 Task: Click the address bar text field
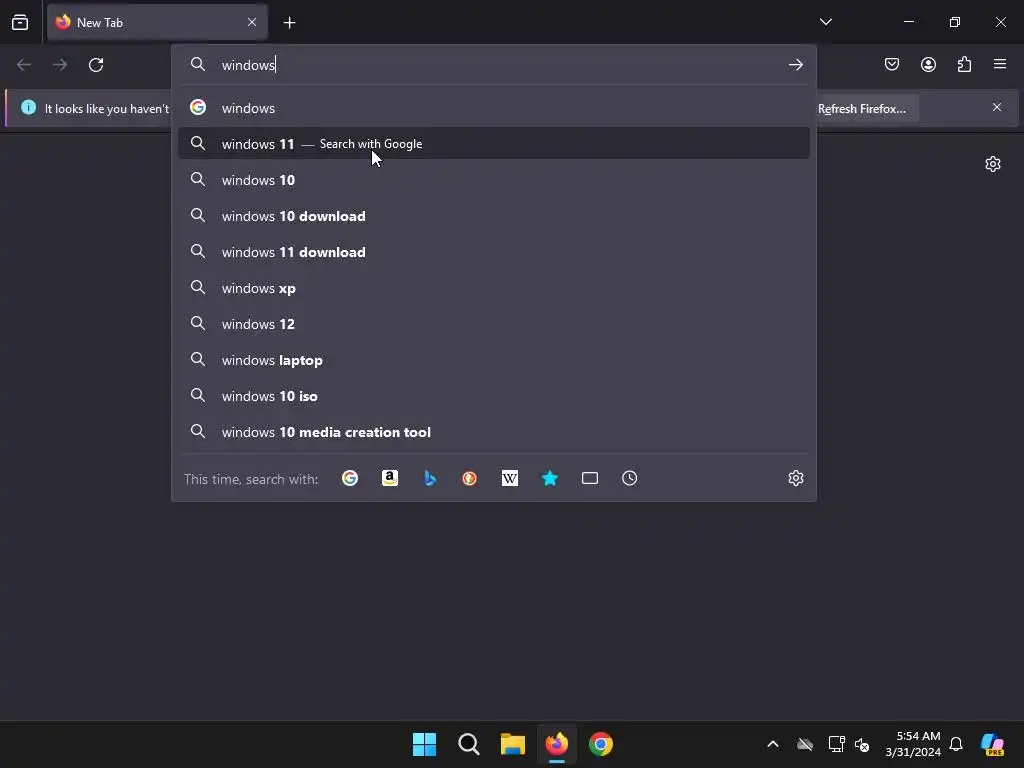point(496,65)
